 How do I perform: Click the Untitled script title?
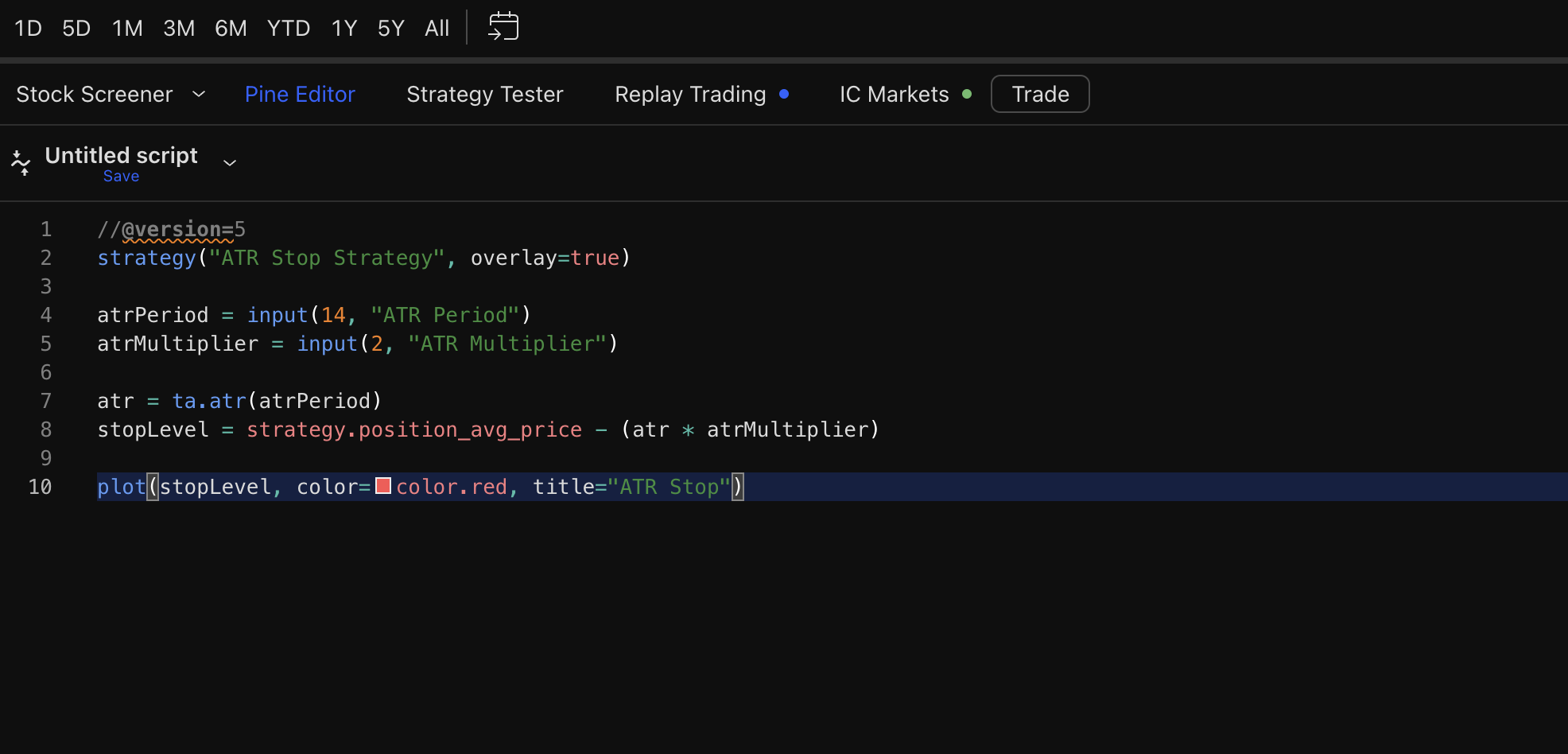click(121, 155)
